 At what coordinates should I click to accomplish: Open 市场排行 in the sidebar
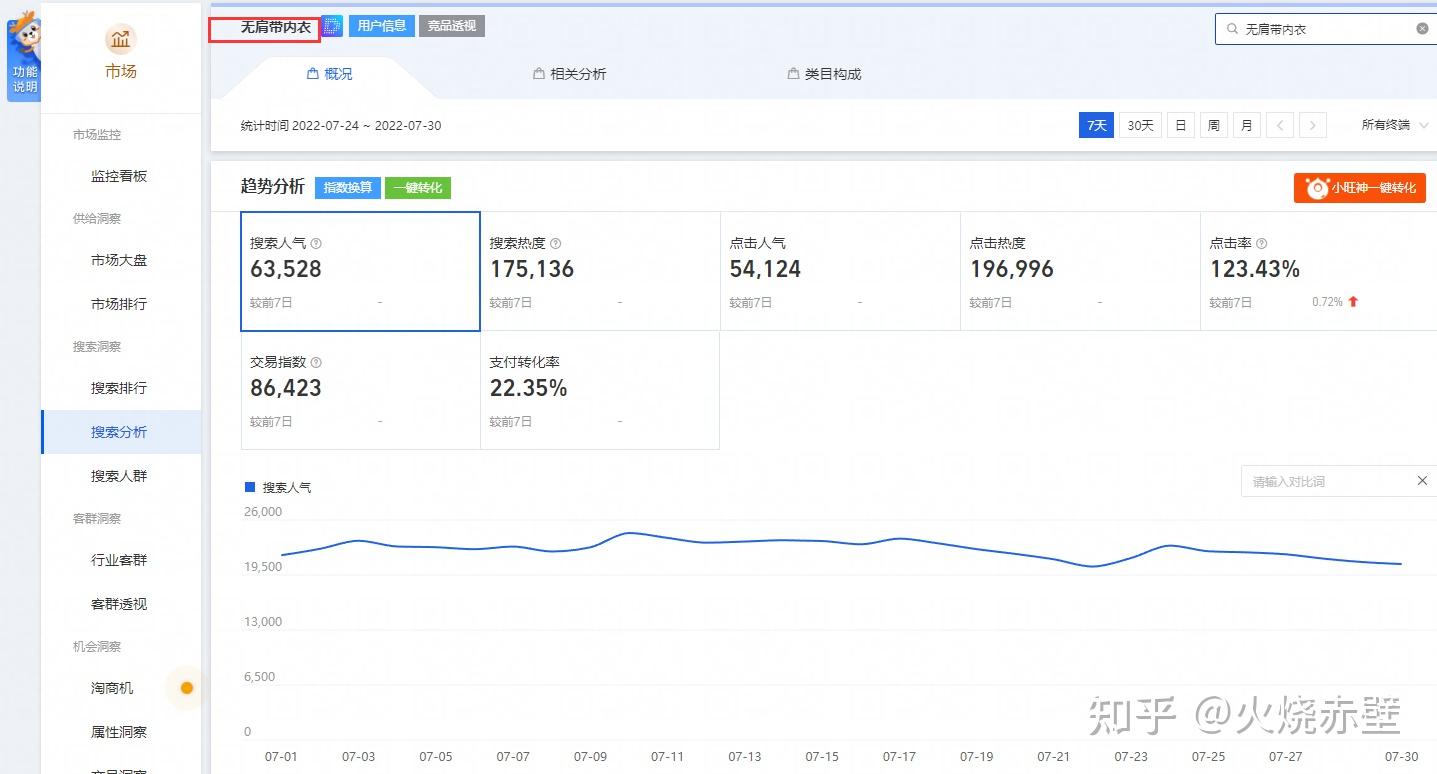tap(119, 304)
